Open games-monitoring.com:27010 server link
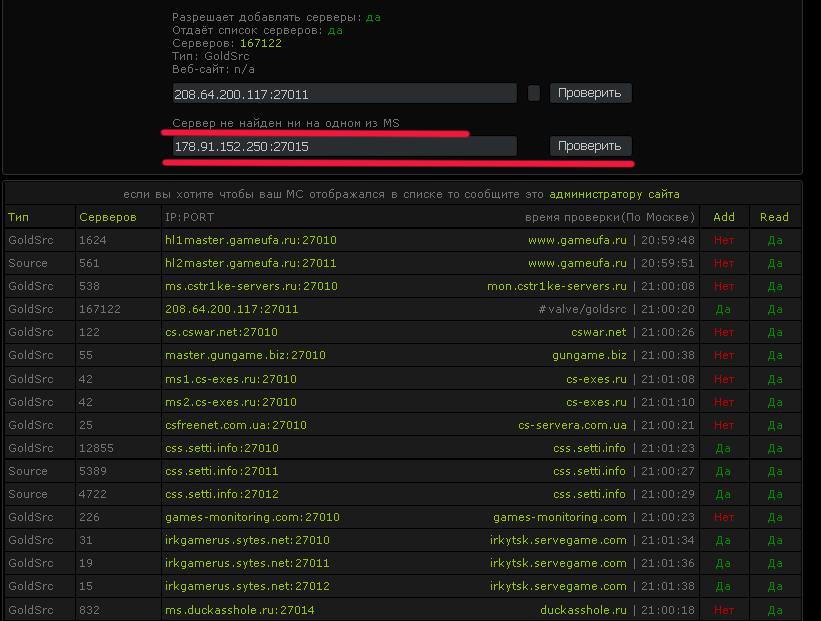 (252, 517)
